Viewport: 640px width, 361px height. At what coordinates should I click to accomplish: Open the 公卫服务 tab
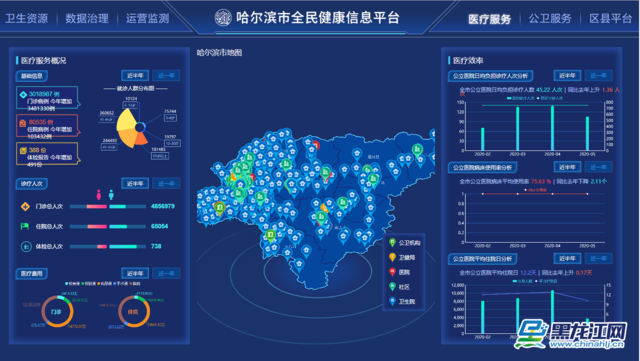pyautogui.click(x=550, y=18)
